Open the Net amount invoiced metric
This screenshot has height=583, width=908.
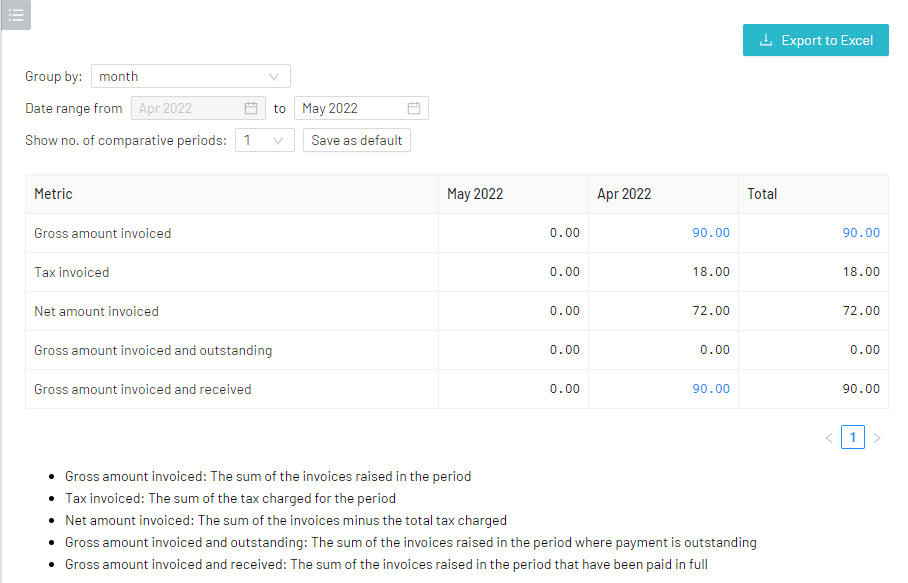pyautogui.click(x=96, y=310)
